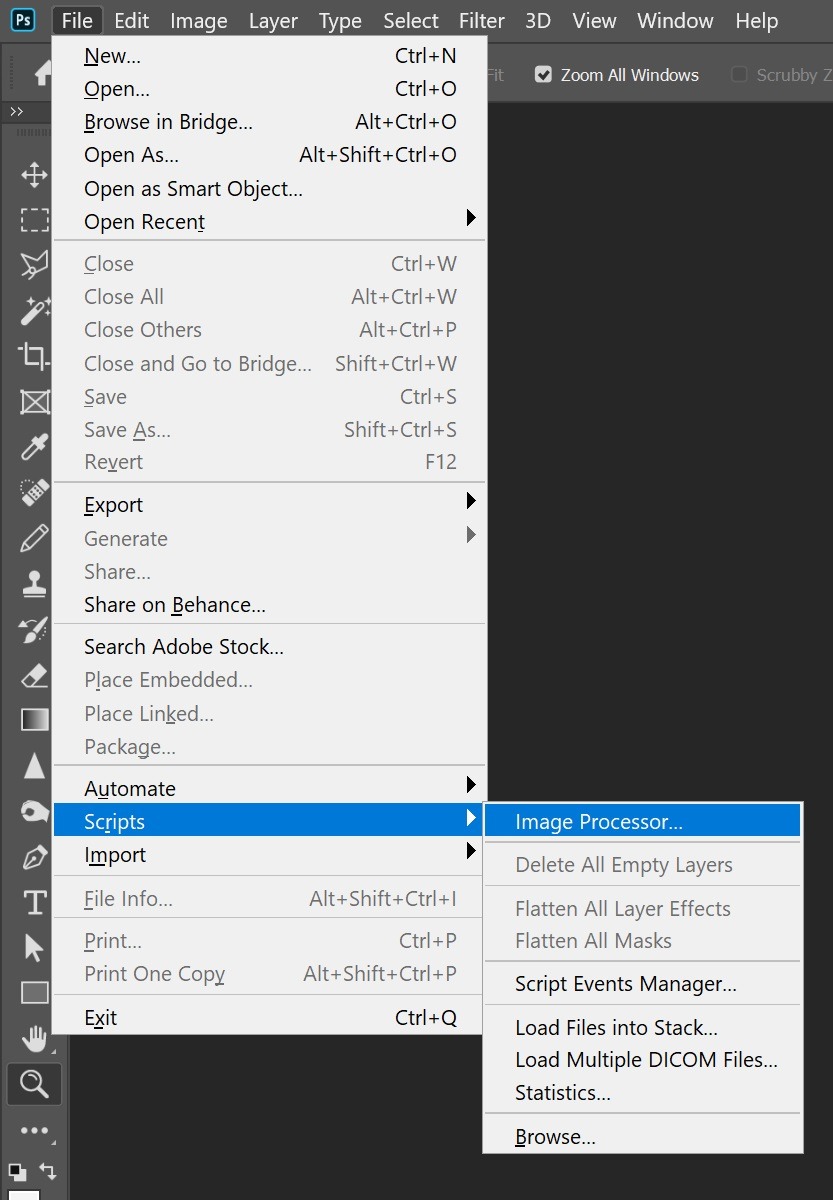Select the Hand tool
Screen dimensions: 833x1200
[34, 1038]
